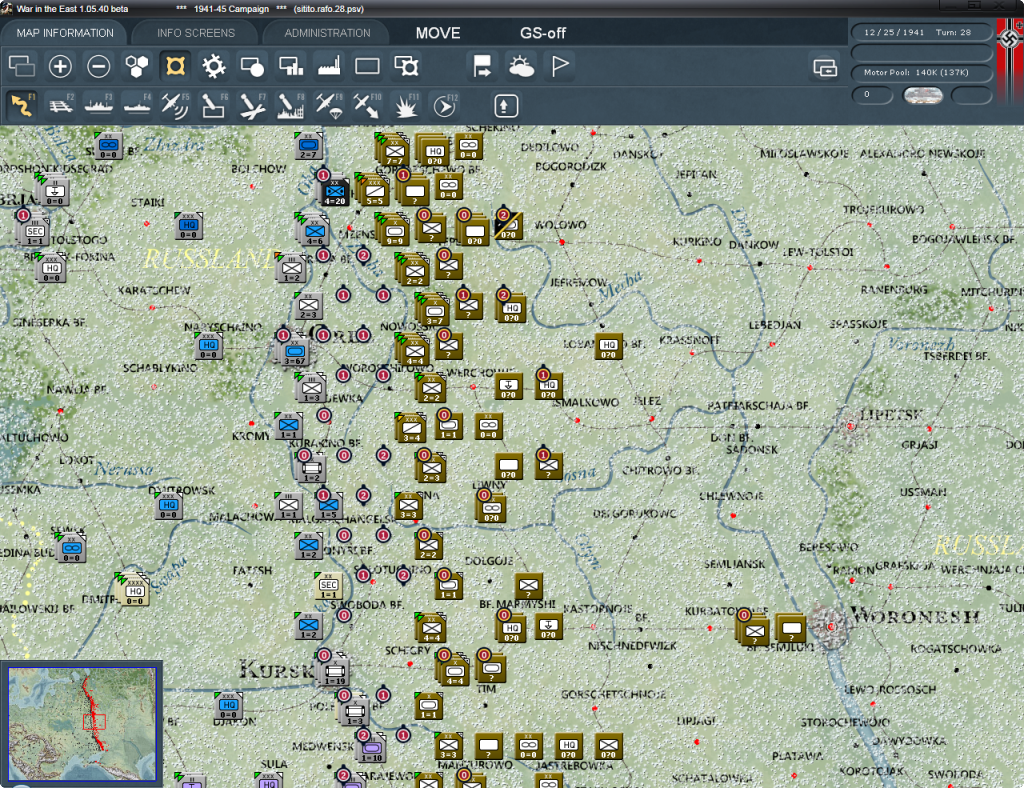Select F1 move mode icon
The image size is (1024, 788).
coord(22,105)
